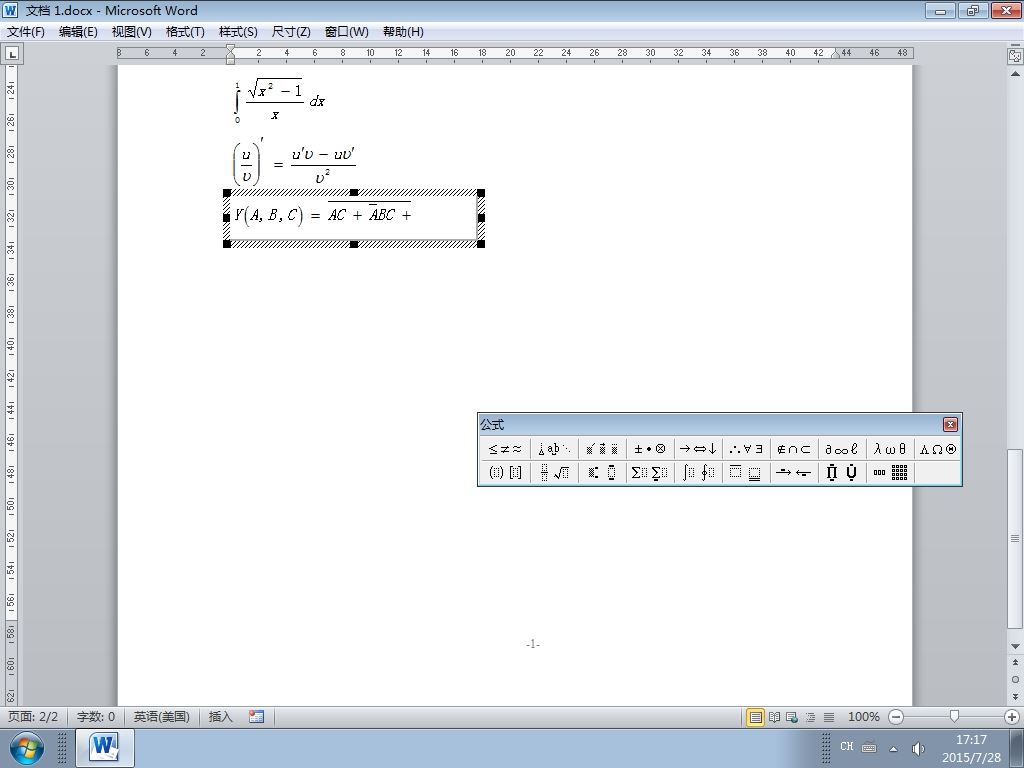
Task: Open the 文件(F) menu
Action: 25,32
